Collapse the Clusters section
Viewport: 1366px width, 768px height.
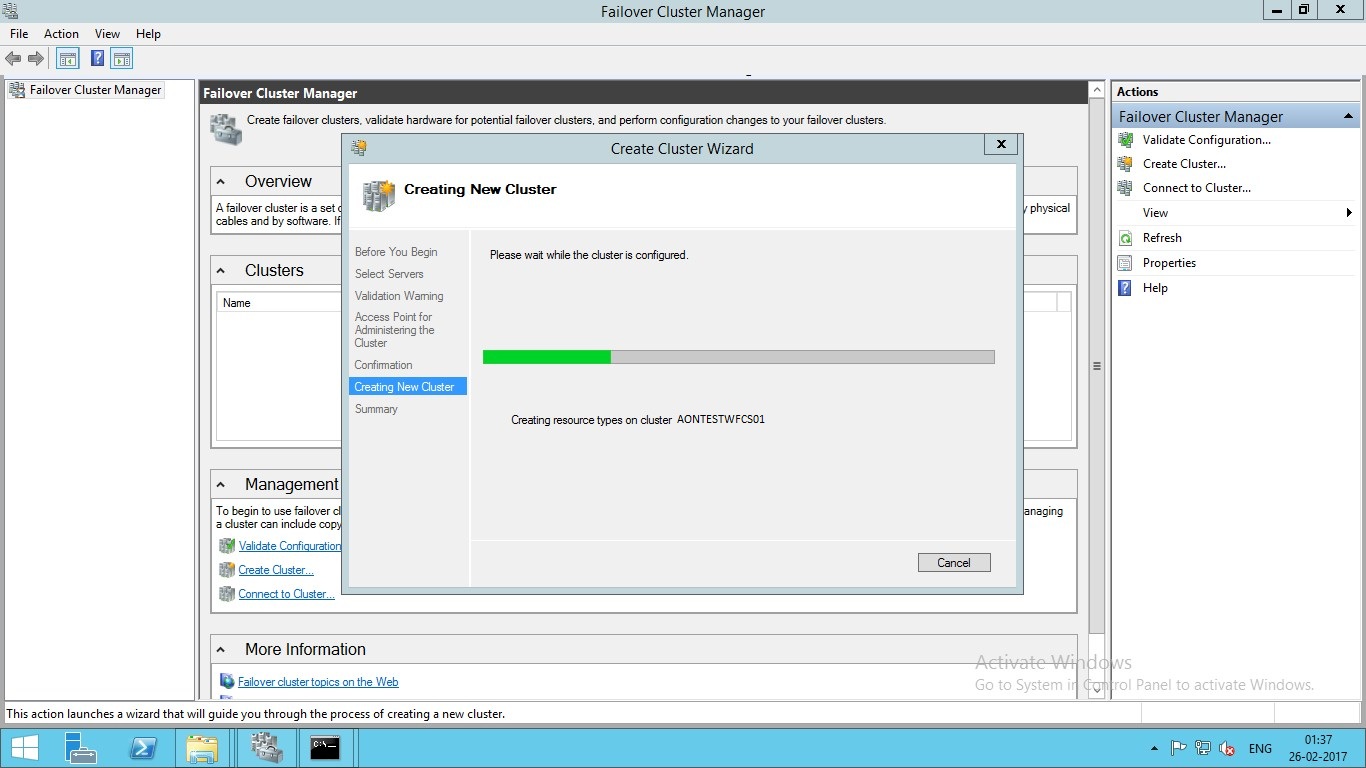click(x=221, y=271)
